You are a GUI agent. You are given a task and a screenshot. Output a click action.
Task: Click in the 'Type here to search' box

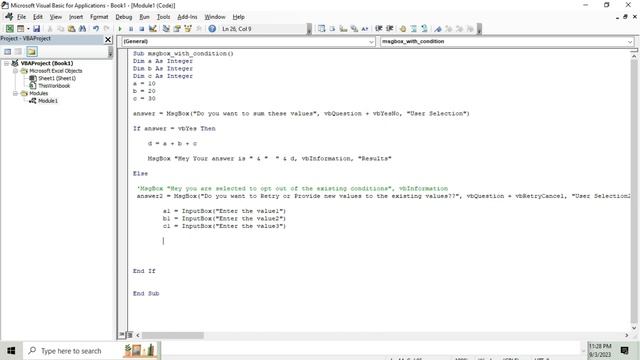pyautogui.click(x=71, y=351)
